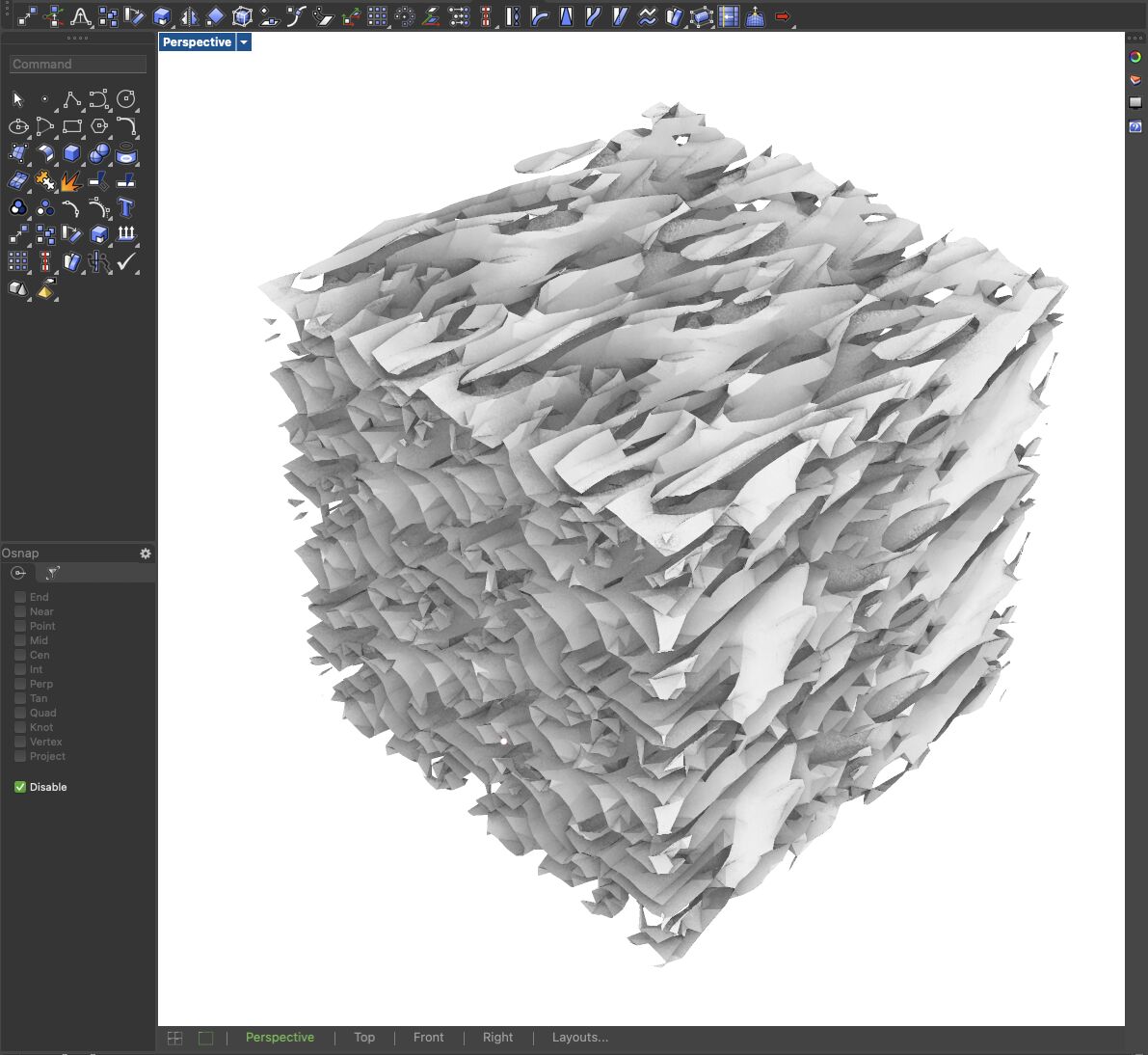Image resolution: width=1148 pixels, height=1055 pixels.
Task: Click the Text object tool
Action: tap(125, 207)
